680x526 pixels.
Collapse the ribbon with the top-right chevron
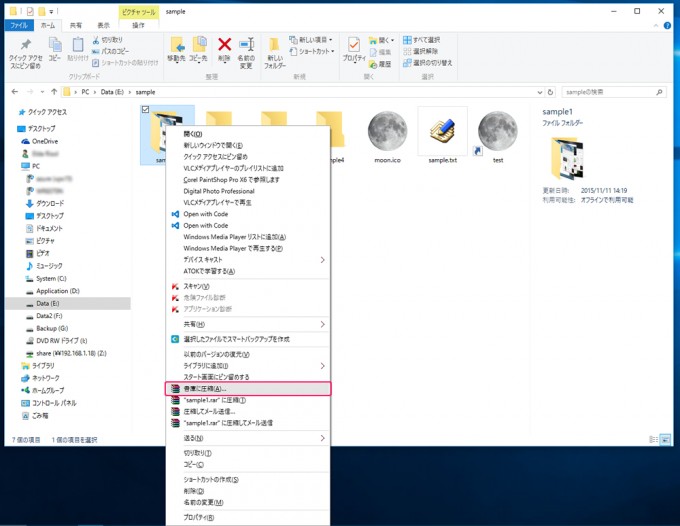tap(656, 26)
